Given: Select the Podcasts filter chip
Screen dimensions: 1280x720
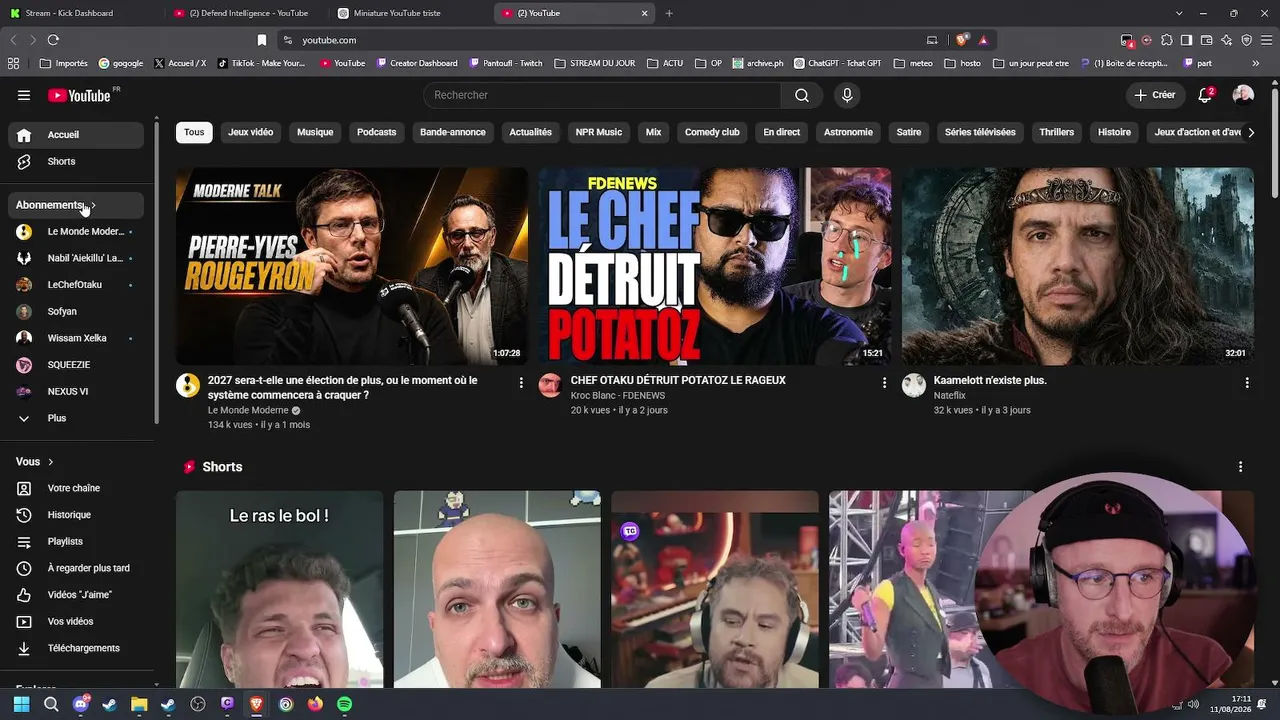Looking at the screenshot, I should tap(377, 132).
